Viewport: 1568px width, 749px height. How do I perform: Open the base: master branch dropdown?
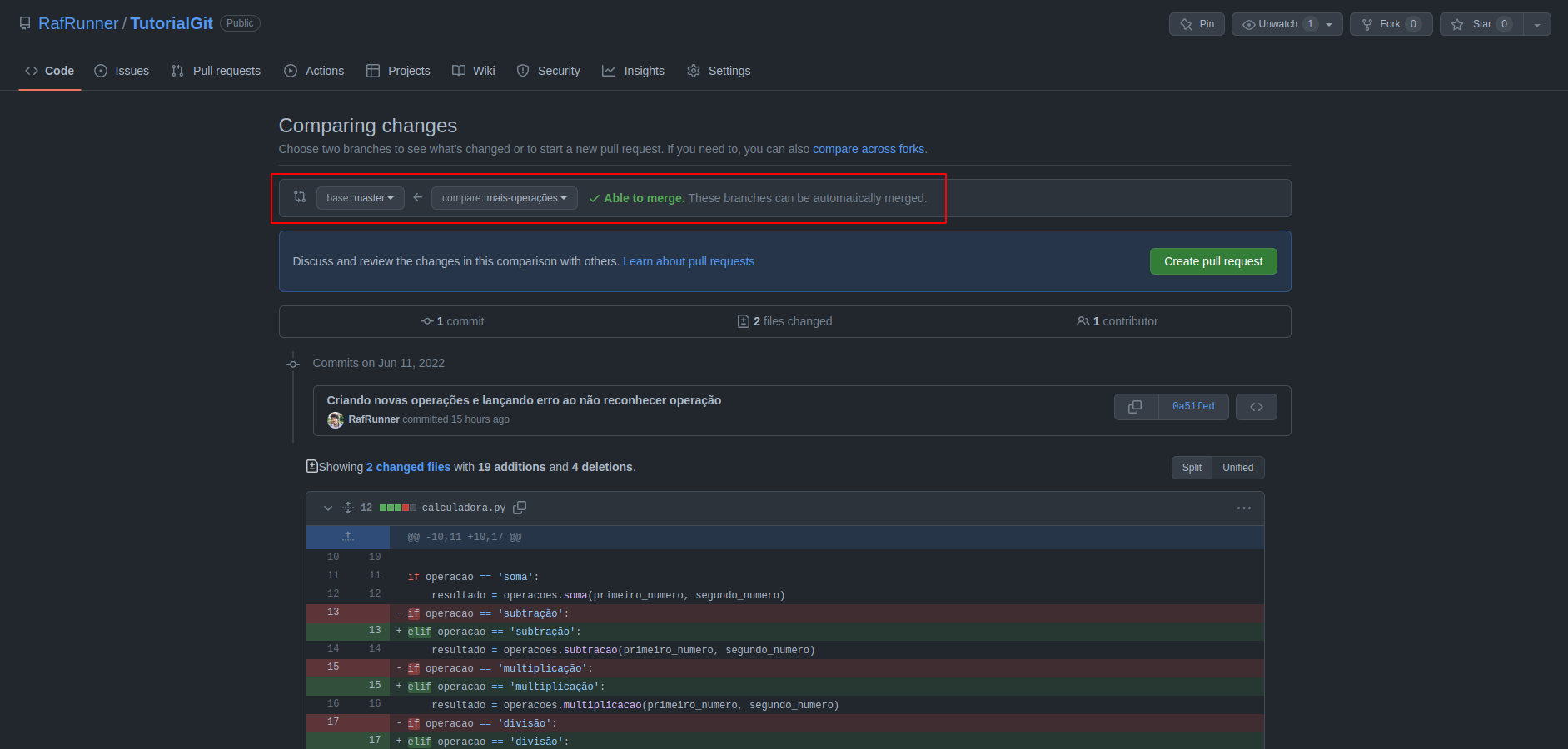(360, 198)
